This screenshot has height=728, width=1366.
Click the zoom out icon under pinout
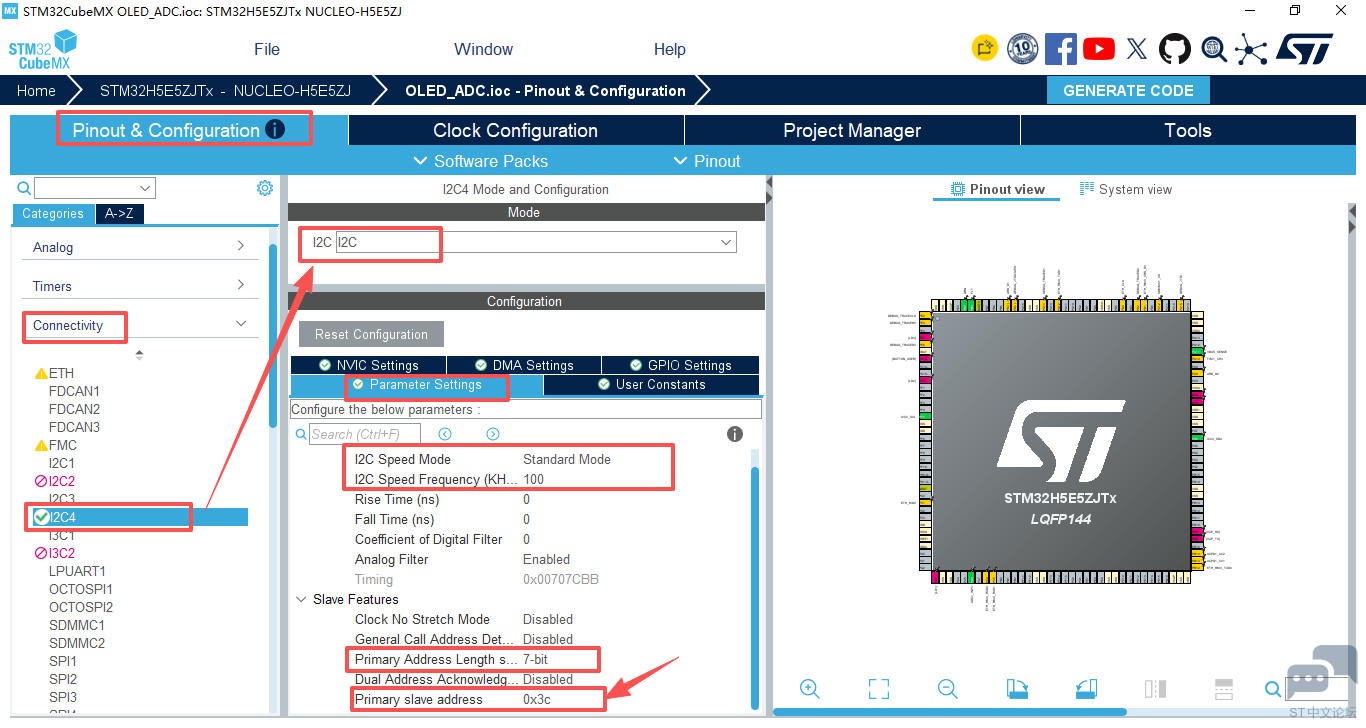point(948,689)
